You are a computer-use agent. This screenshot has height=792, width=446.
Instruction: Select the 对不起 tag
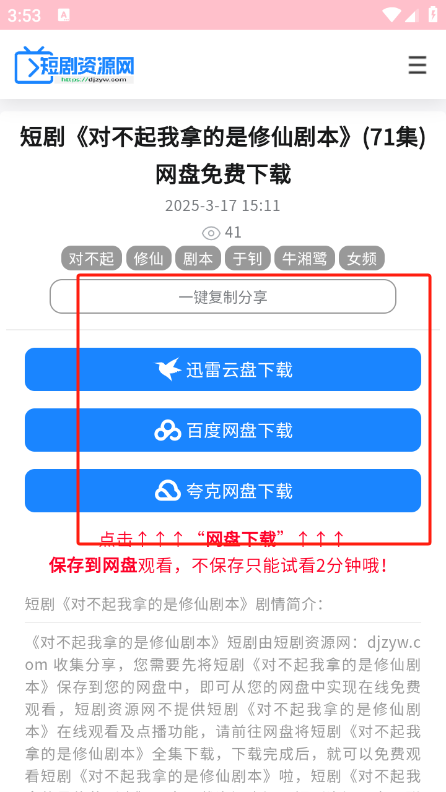pos(91,259)
